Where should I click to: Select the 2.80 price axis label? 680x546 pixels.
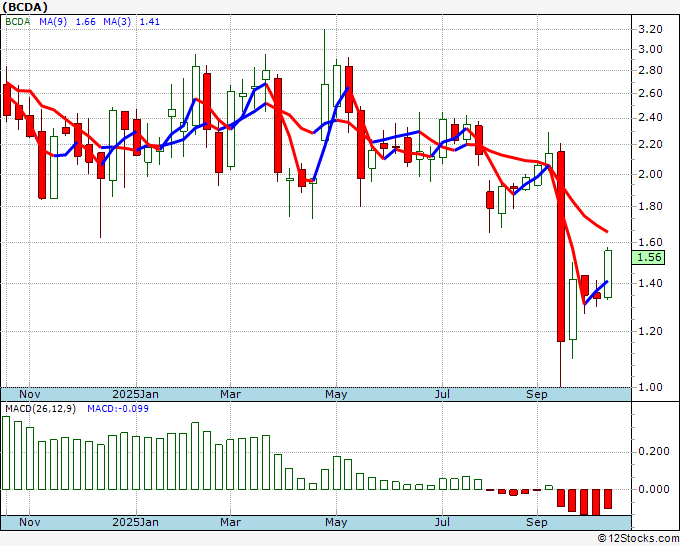click(651, 70)
